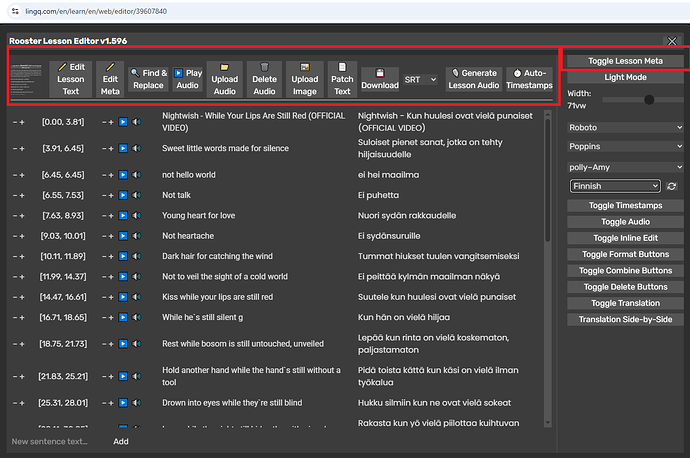The height and width of the screenshot is (458, 690).
Task: Refresh translation icon beside Finnish dropdown
Action: 672,186
